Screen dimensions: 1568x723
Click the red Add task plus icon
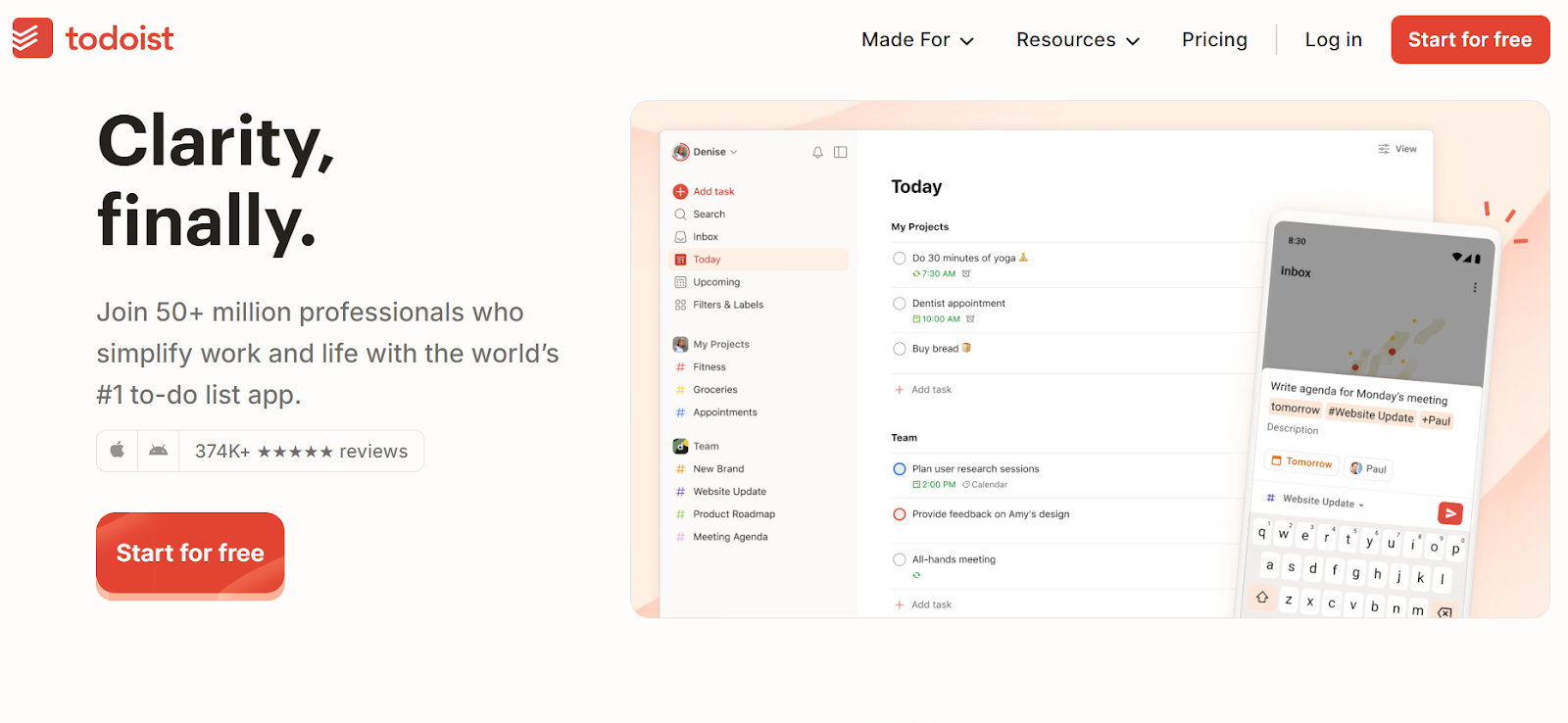[680, 191]
